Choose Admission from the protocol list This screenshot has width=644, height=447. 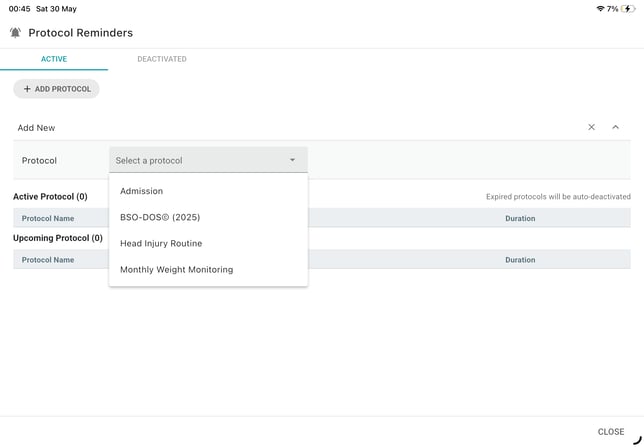pyautogui.click(x=208, y=191)
